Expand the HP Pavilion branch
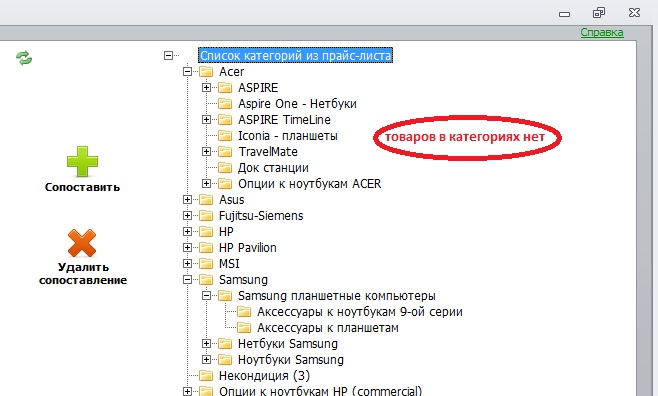The image size is (658, 396). 187,248
